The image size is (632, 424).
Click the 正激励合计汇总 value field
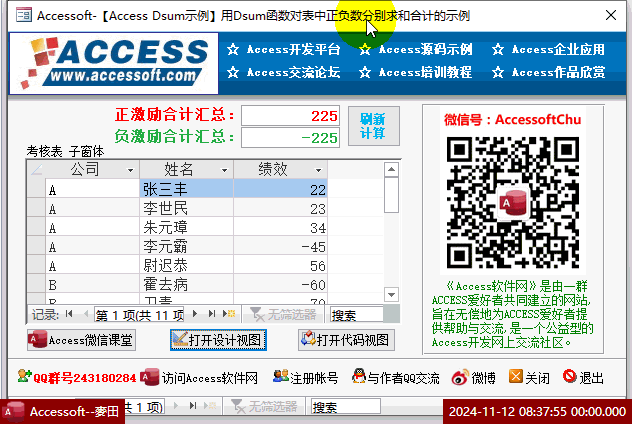coord(290,116)
